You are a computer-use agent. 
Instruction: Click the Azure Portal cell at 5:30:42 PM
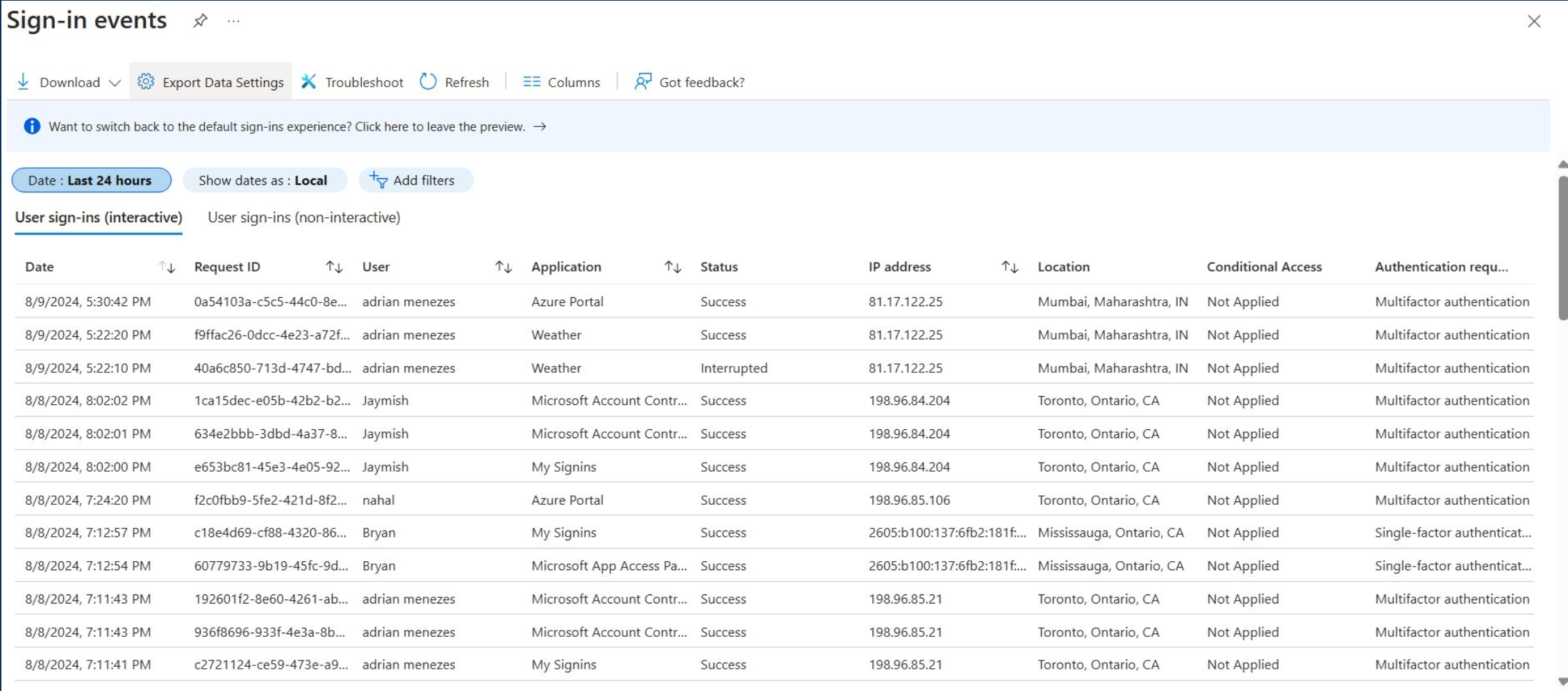coord(567,301)
